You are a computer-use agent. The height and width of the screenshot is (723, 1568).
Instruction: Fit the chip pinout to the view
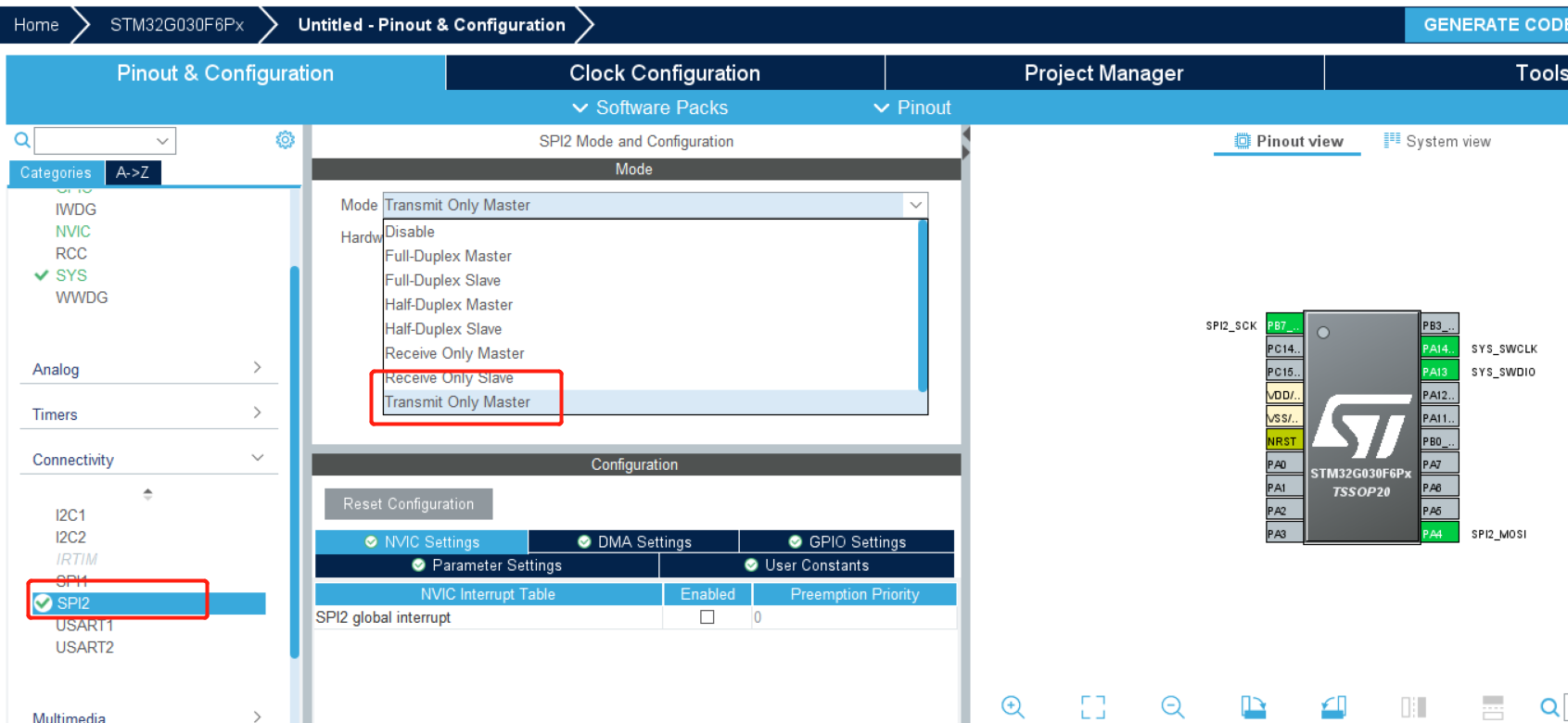pyautogui.click(x=1093, y=707)
